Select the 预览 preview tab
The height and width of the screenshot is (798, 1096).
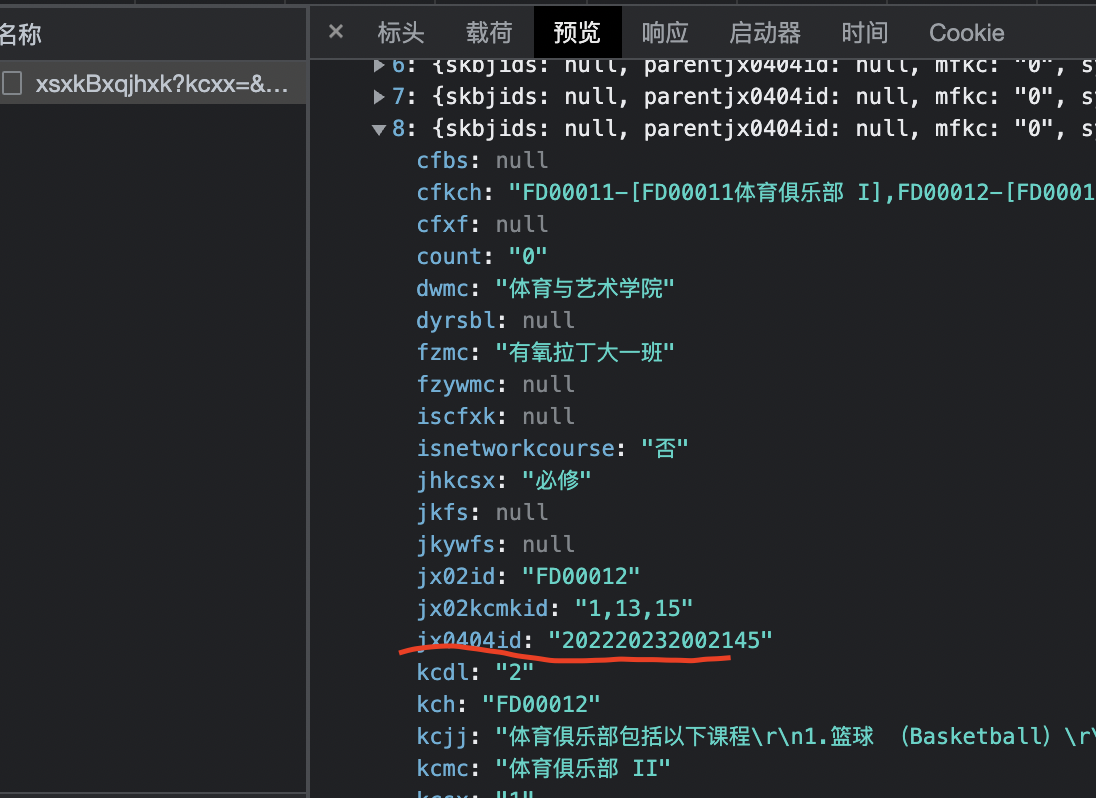pos(577,32)
